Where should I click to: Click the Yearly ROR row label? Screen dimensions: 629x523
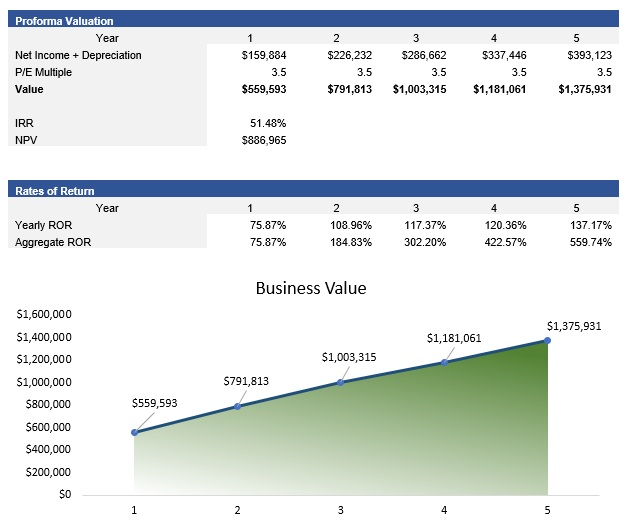44,225
